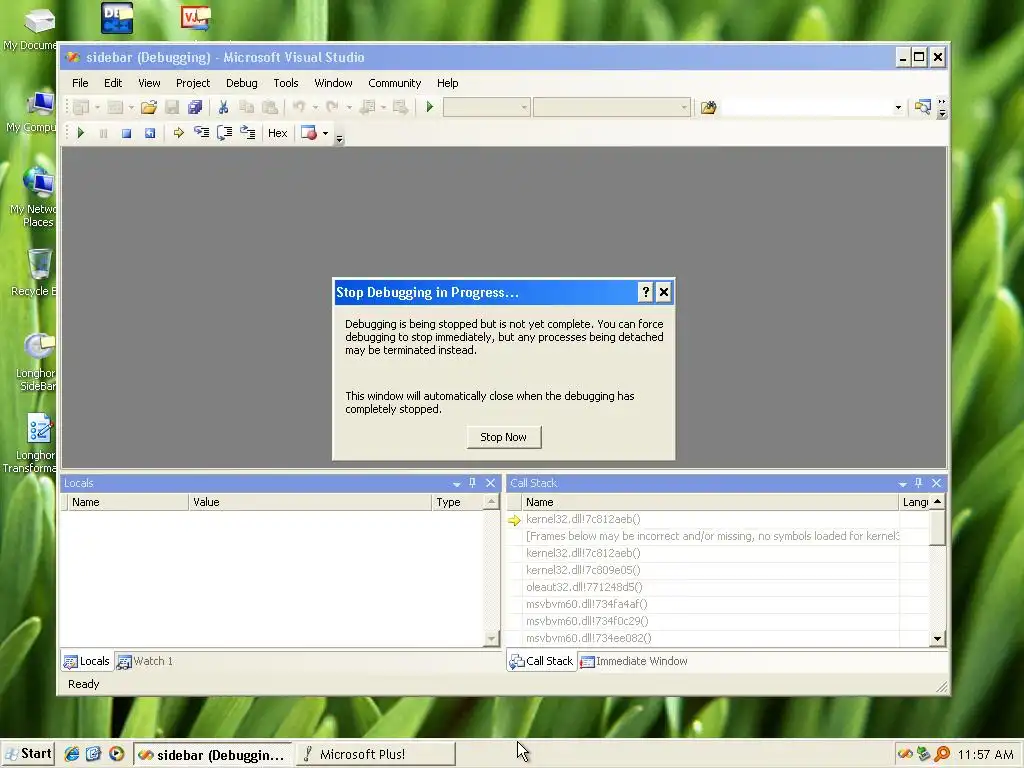Open the File menu

tap(80, 83)
